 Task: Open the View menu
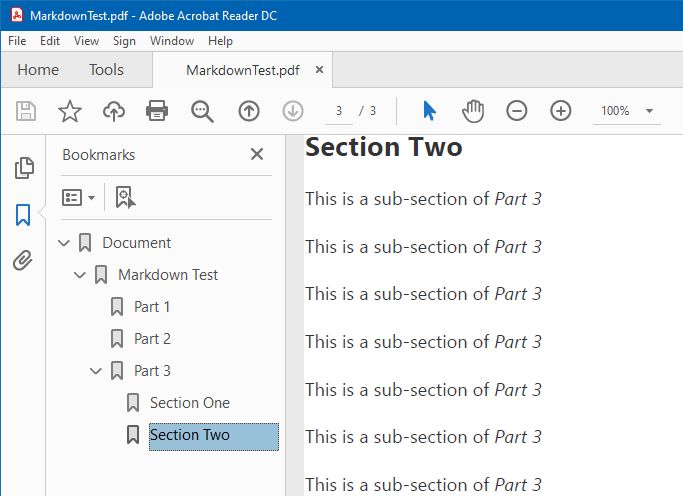tap(86, 41)
